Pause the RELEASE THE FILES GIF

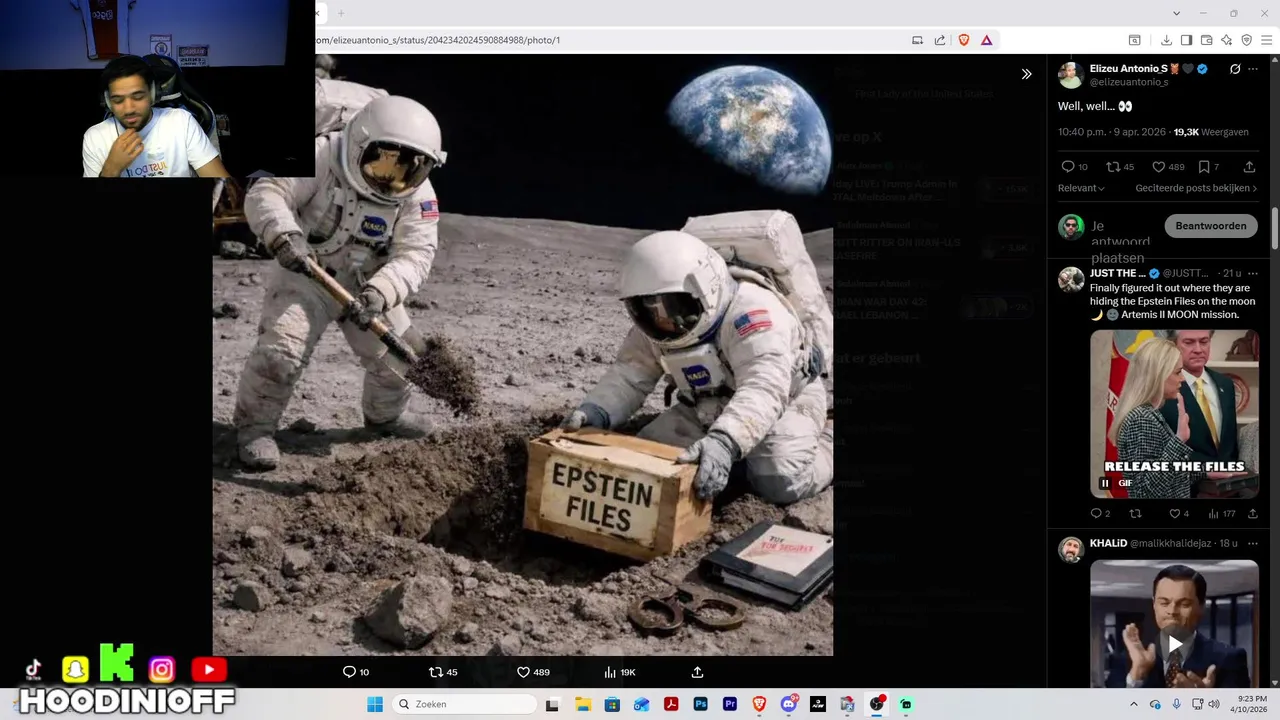pyautogui.click(x=1105, y=483)
